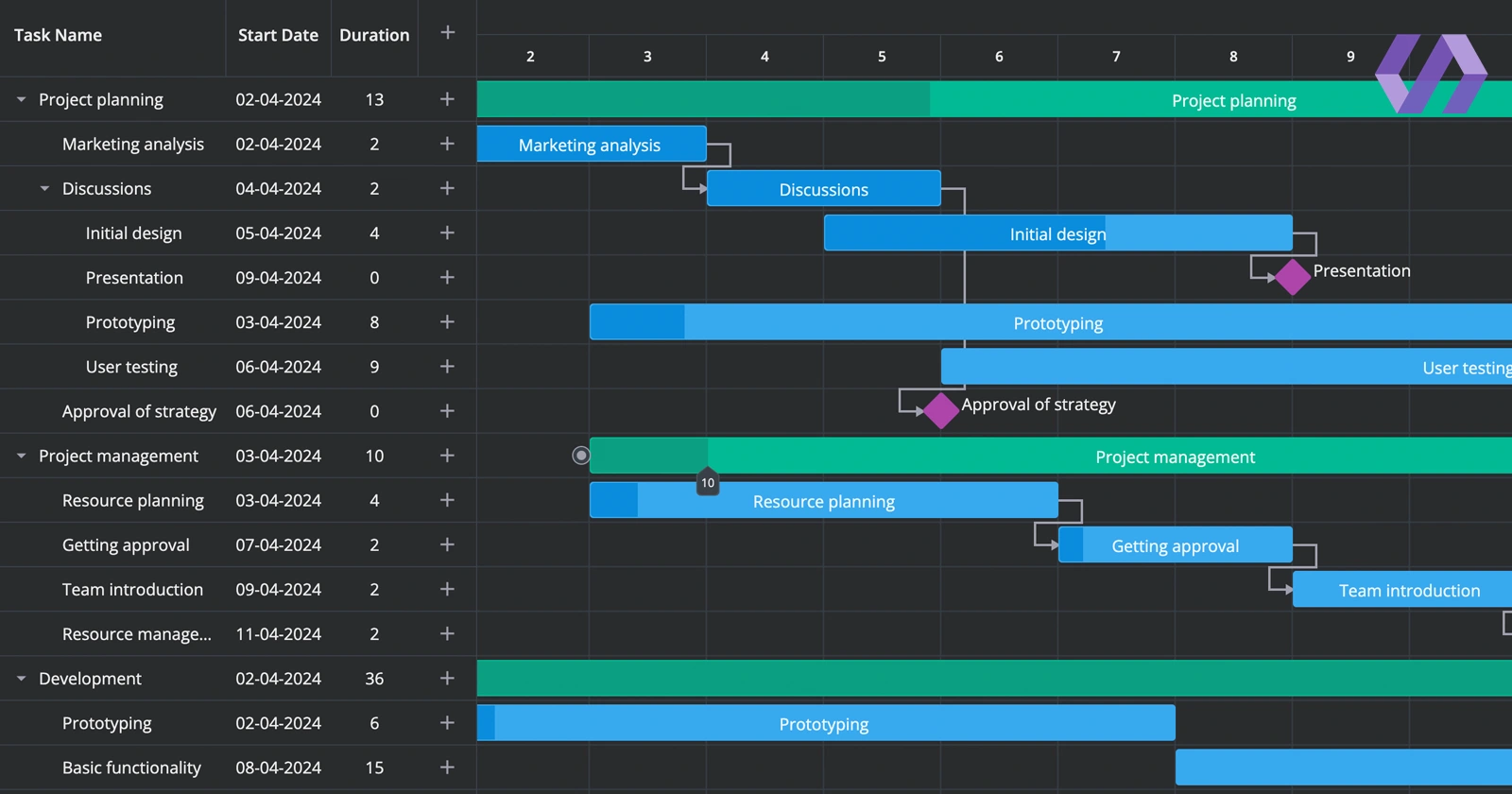1512x794 pixels.
Task: Click the plus icon on Discussions row
Action: [x=448, y=188]
